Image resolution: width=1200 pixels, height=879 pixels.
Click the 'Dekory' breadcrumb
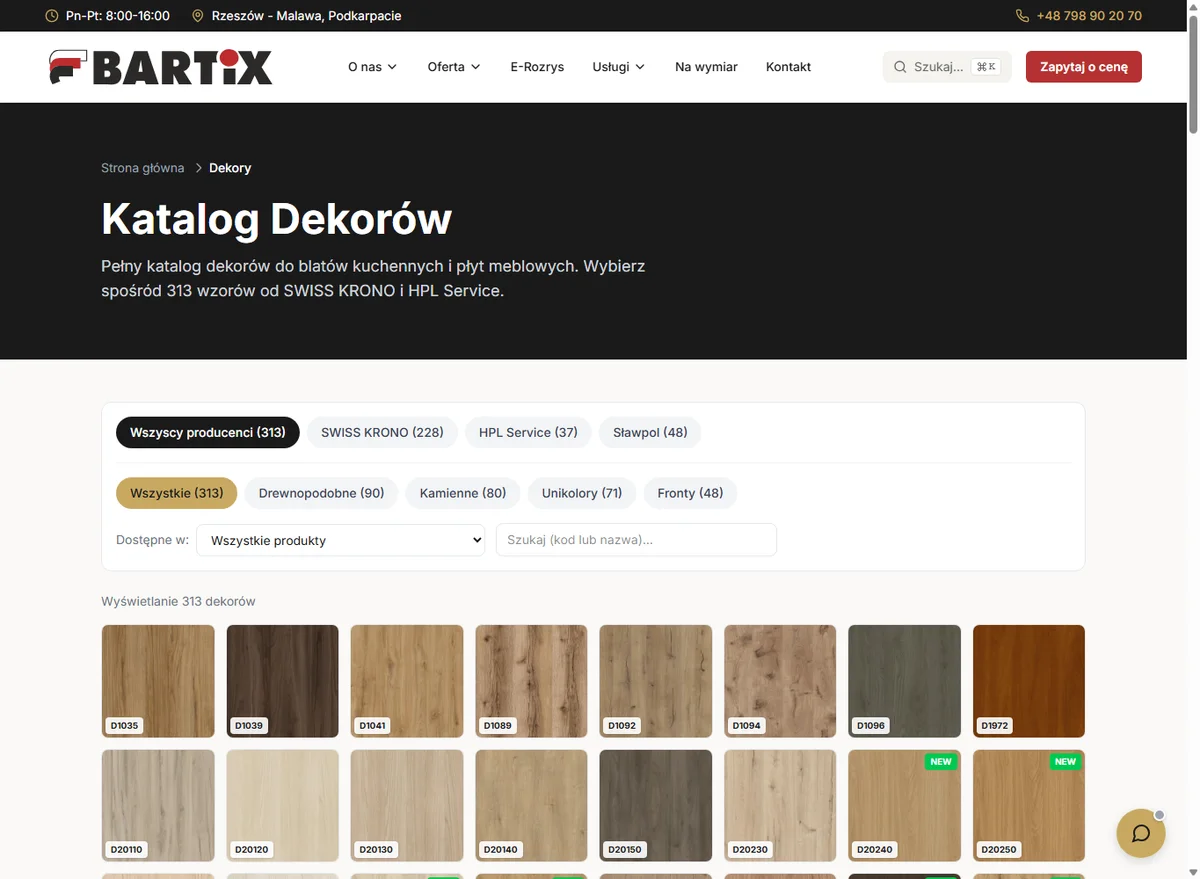pyautogui.click(x=230, y=168)
